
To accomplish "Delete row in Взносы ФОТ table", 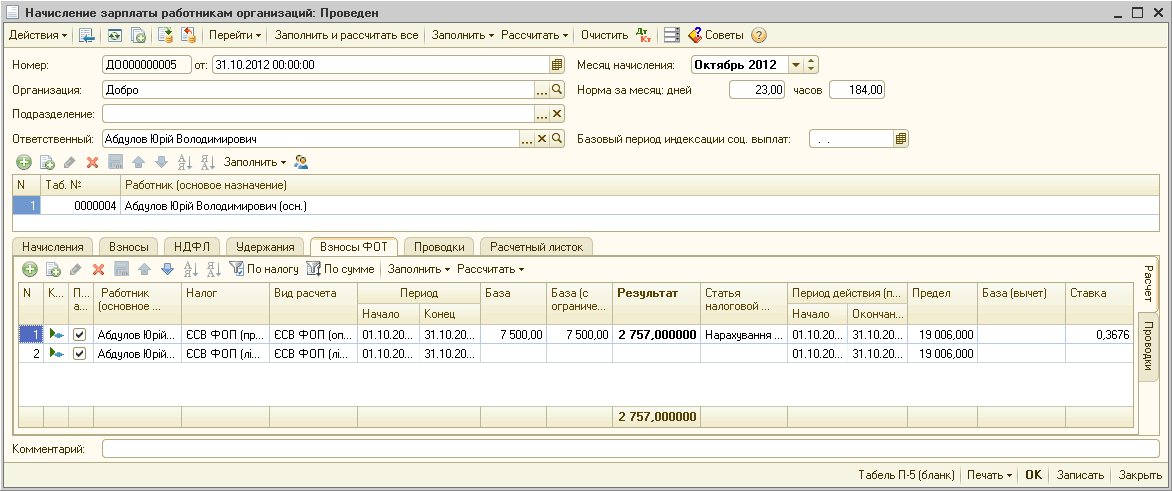I will [x=98, y=269].
